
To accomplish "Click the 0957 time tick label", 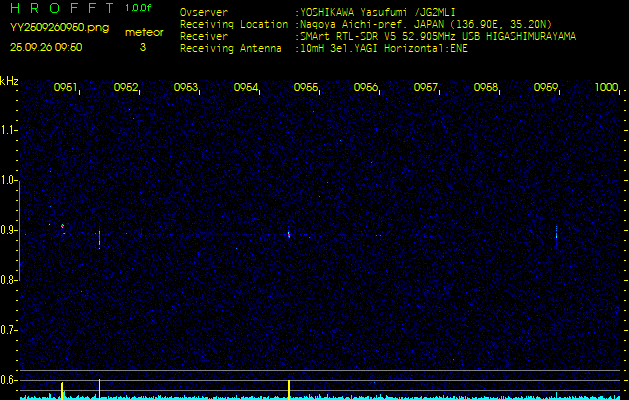I will coord(425,87).
